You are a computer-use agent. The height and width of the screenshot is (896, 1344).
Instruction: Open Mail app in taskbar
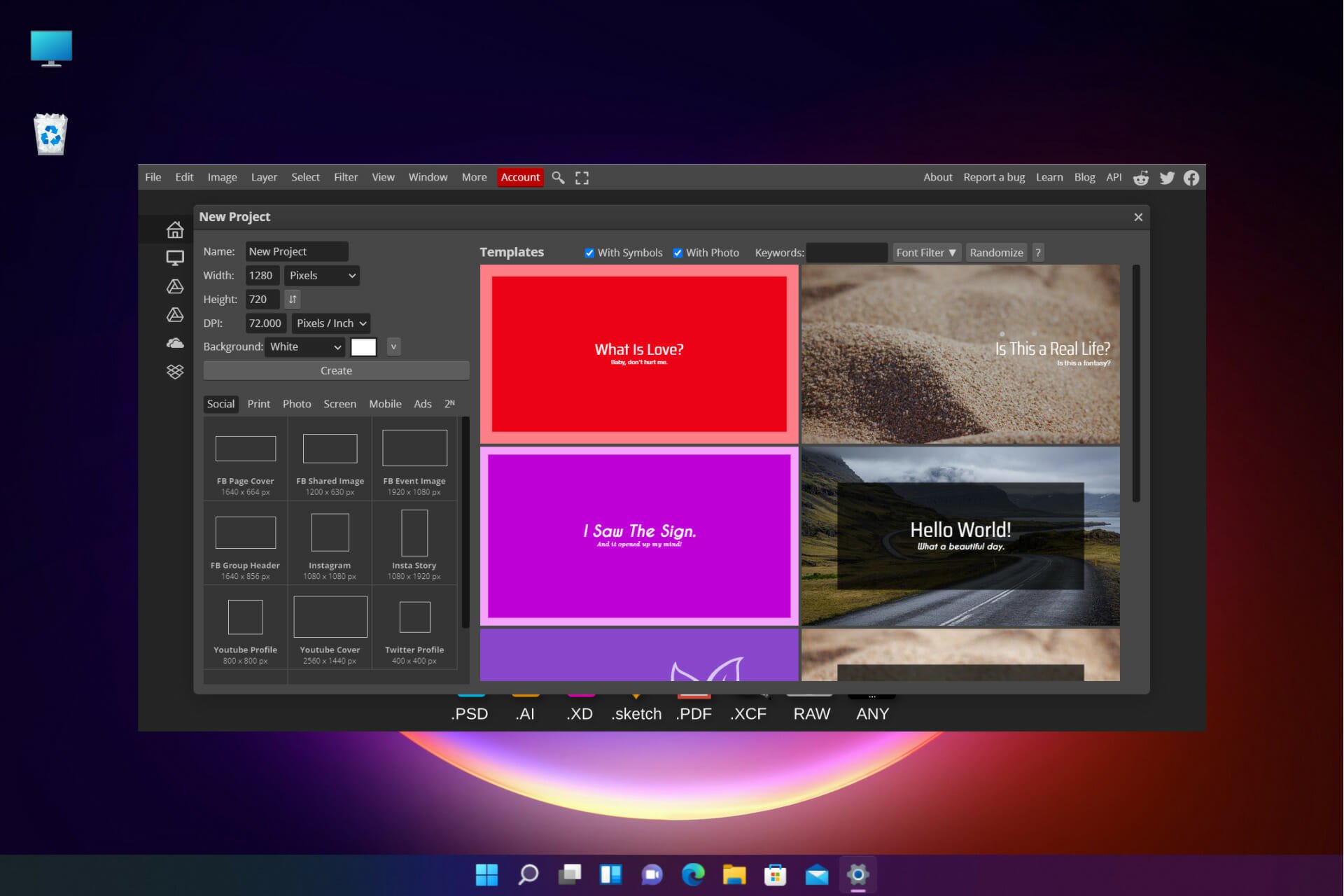click(816, 875)
